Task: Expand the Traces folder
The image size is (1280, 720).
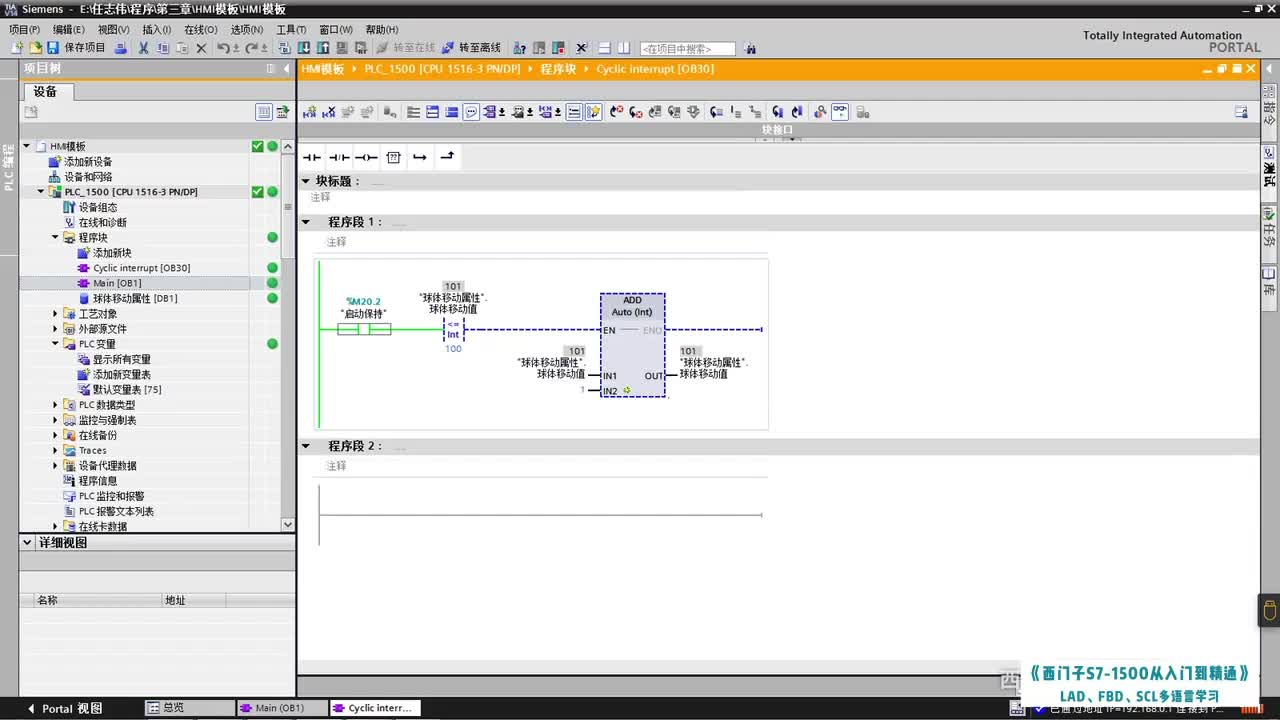Action: pos(56,451)
